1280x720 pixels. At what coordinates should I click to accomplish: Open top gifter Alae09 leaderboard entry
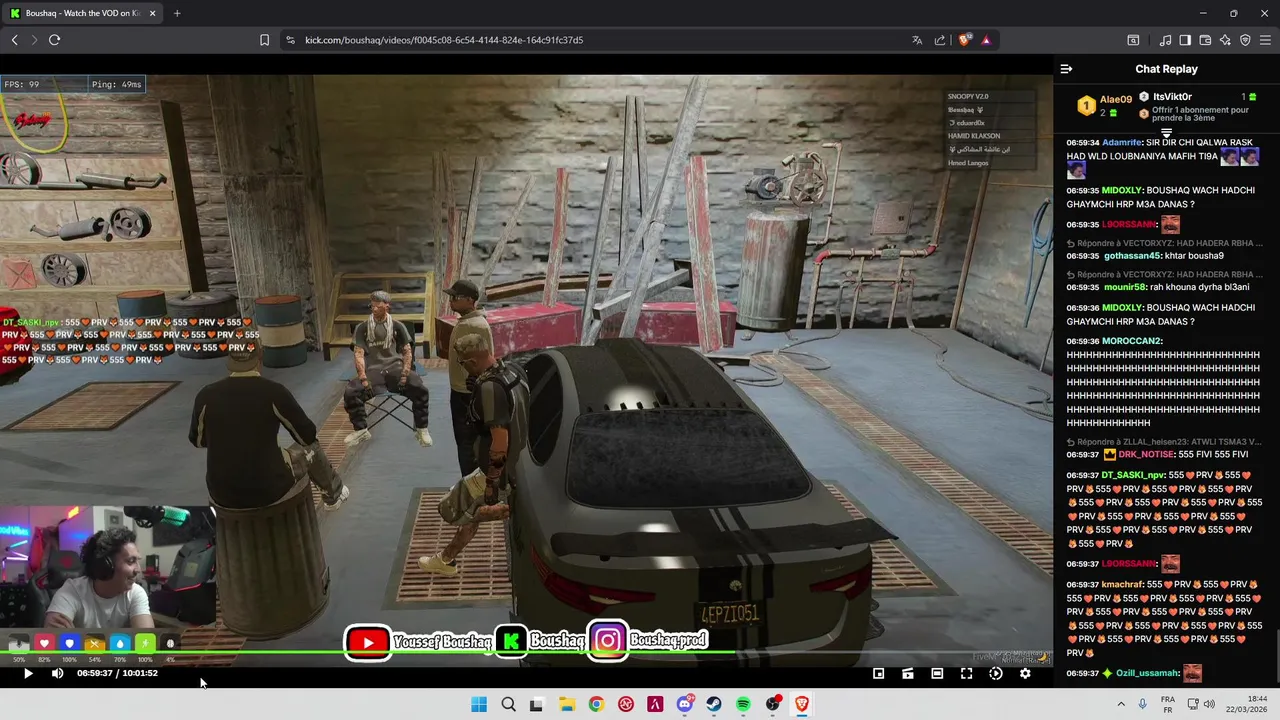(1104, 105)
